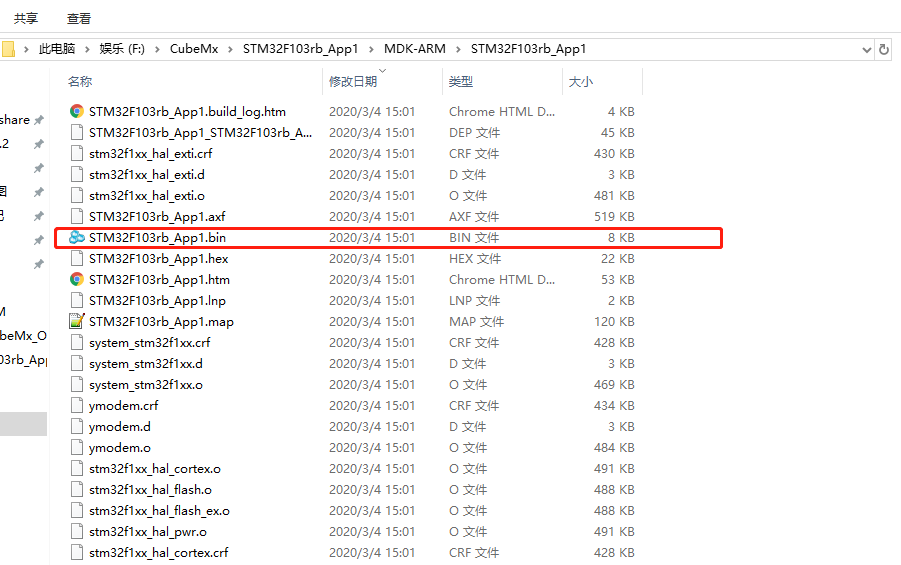Expand chevron after CubeMx breadcrumb
The width and height of the screenshot is (901, 565).
point(230,49)
